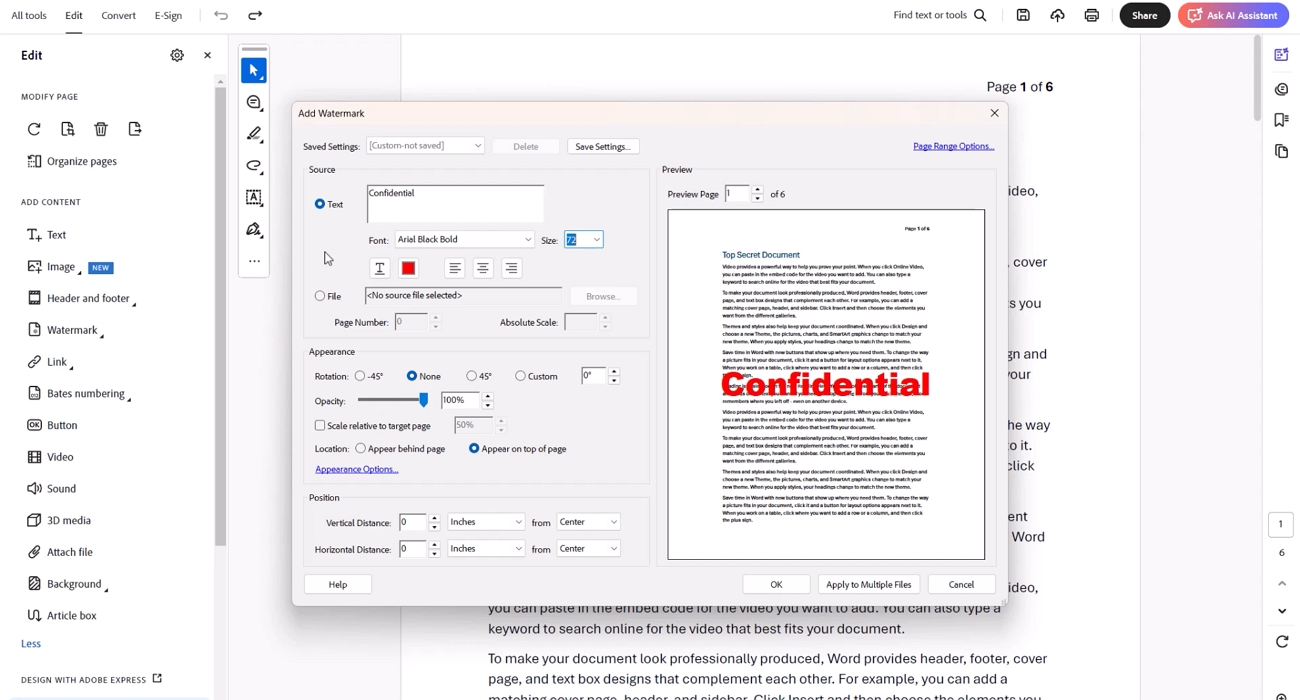Viewport: 1300px width, 700px height.
Task: Click the underline text icon in dialog
Action: (x=380, y=268)
